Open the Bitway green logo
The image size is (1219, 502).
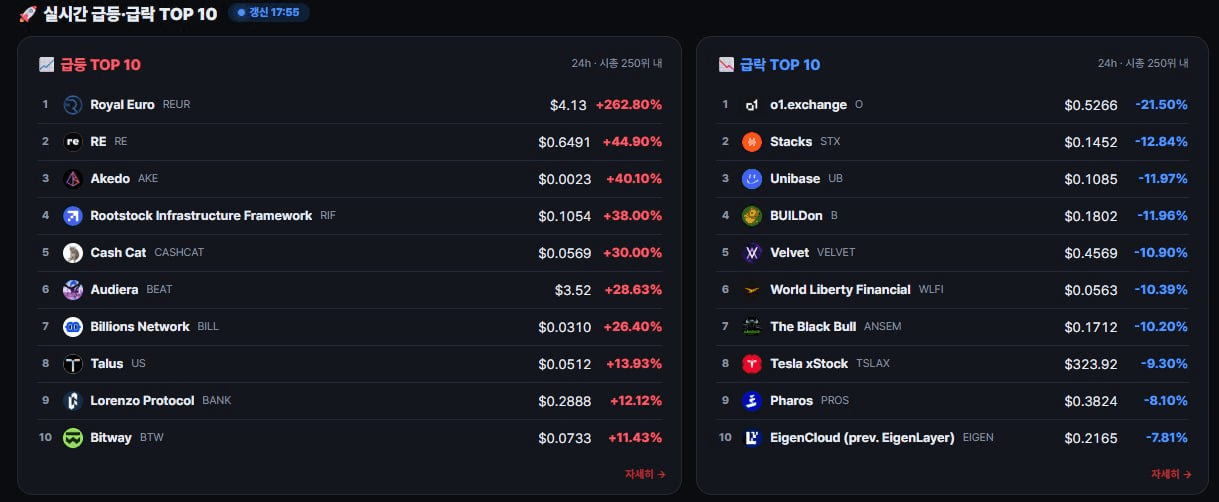click(x=73, y=438)
